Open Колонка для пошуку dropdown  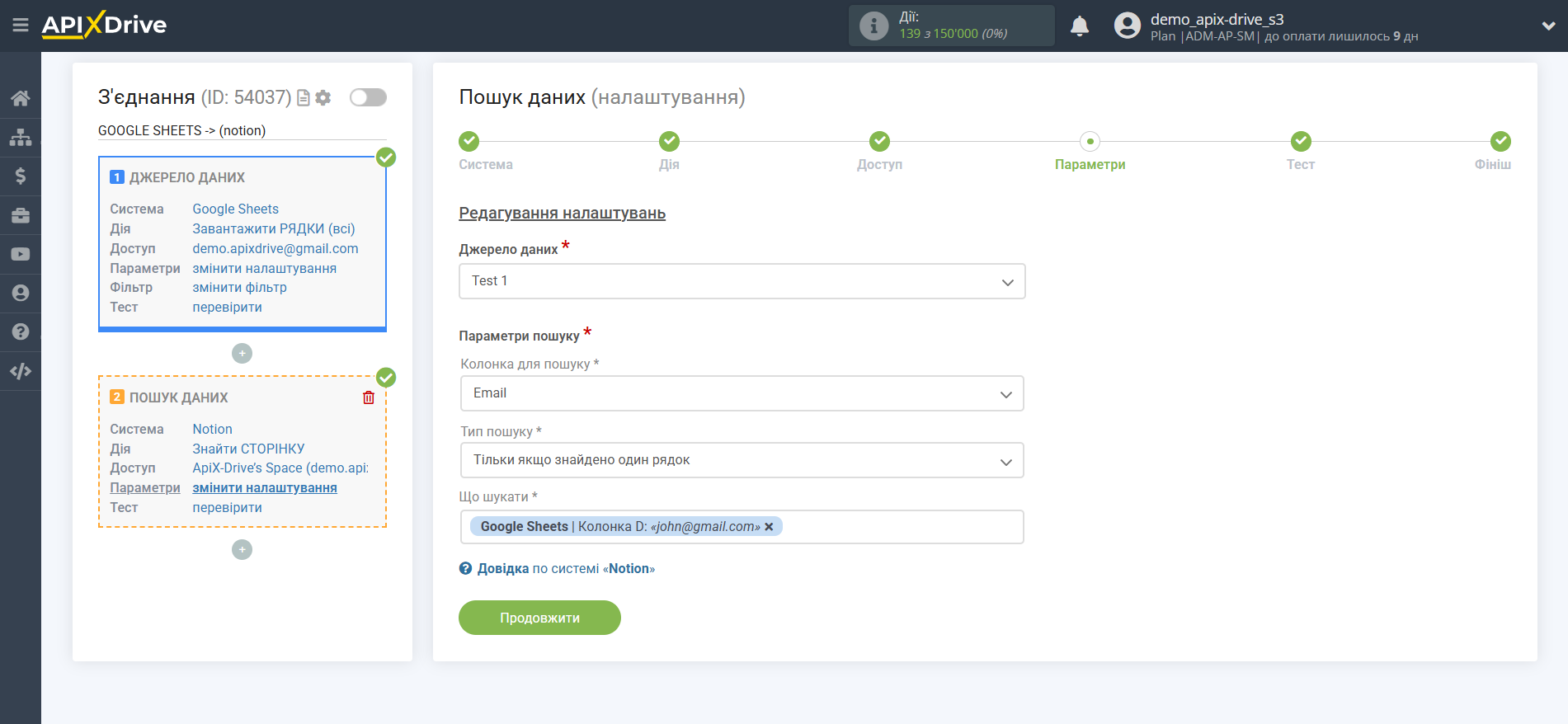tap(742, 393)
